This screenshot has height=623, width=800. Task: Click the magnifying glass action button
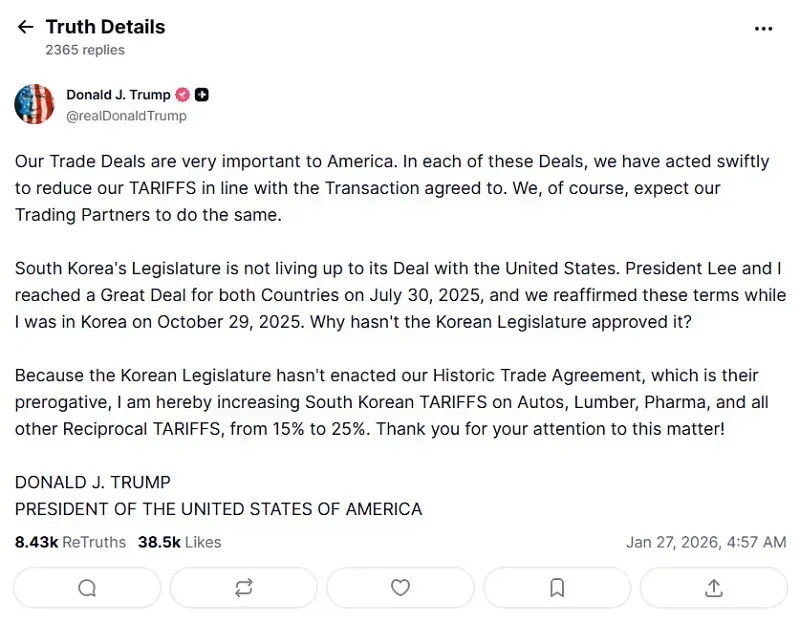point(86,588)
